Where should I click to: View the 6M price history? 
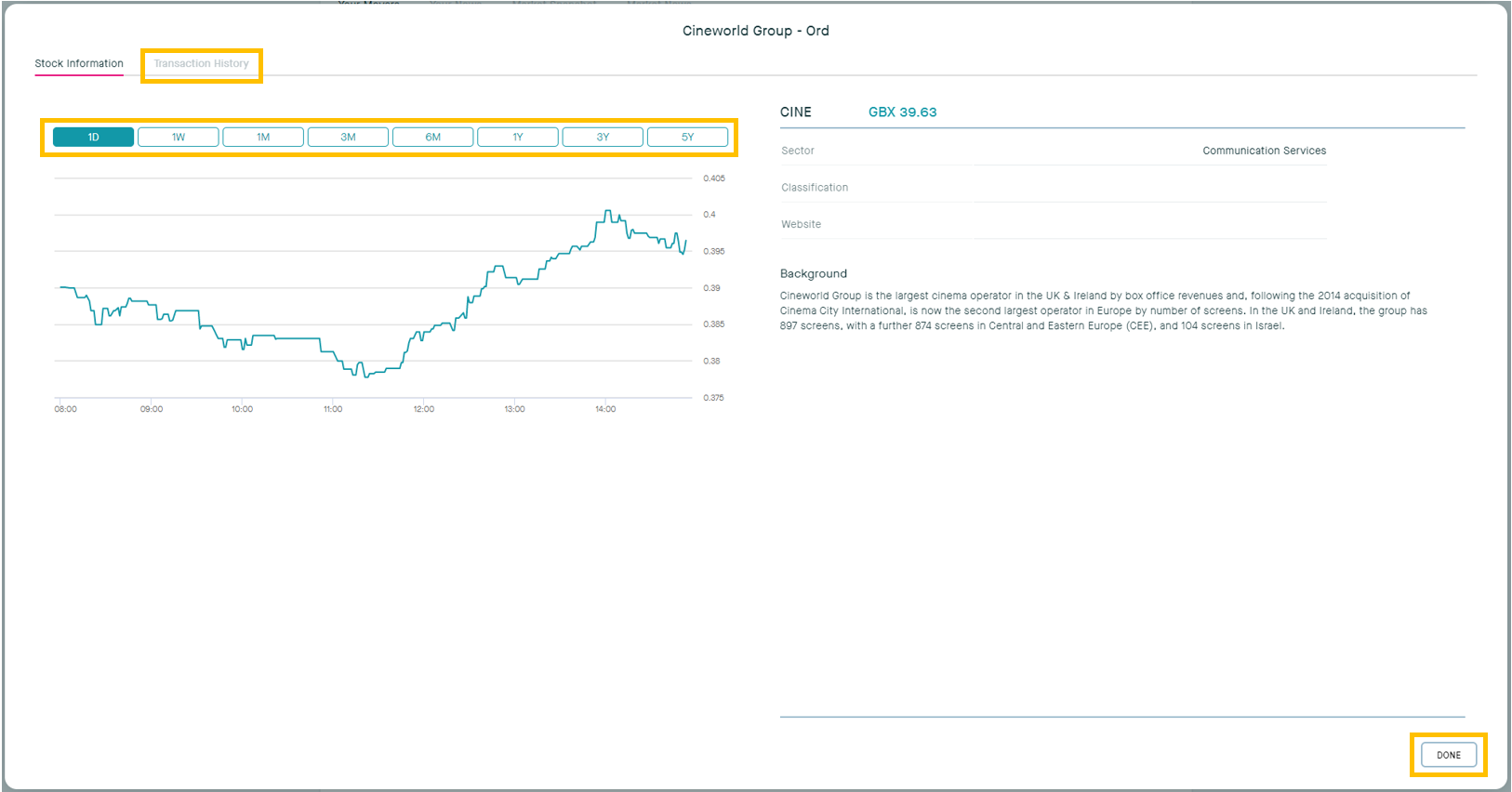433,138
